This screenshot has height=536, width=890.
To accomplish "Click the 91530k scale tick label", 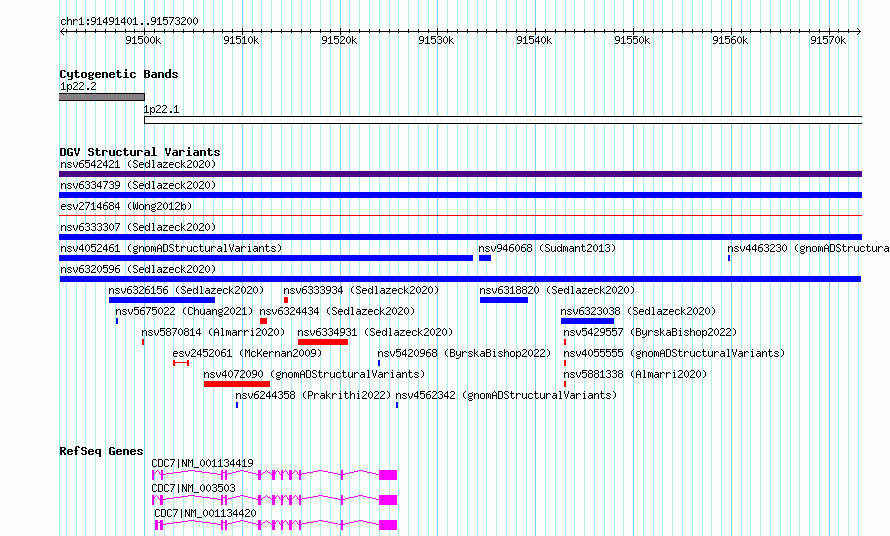I will [x=436, y=40].
